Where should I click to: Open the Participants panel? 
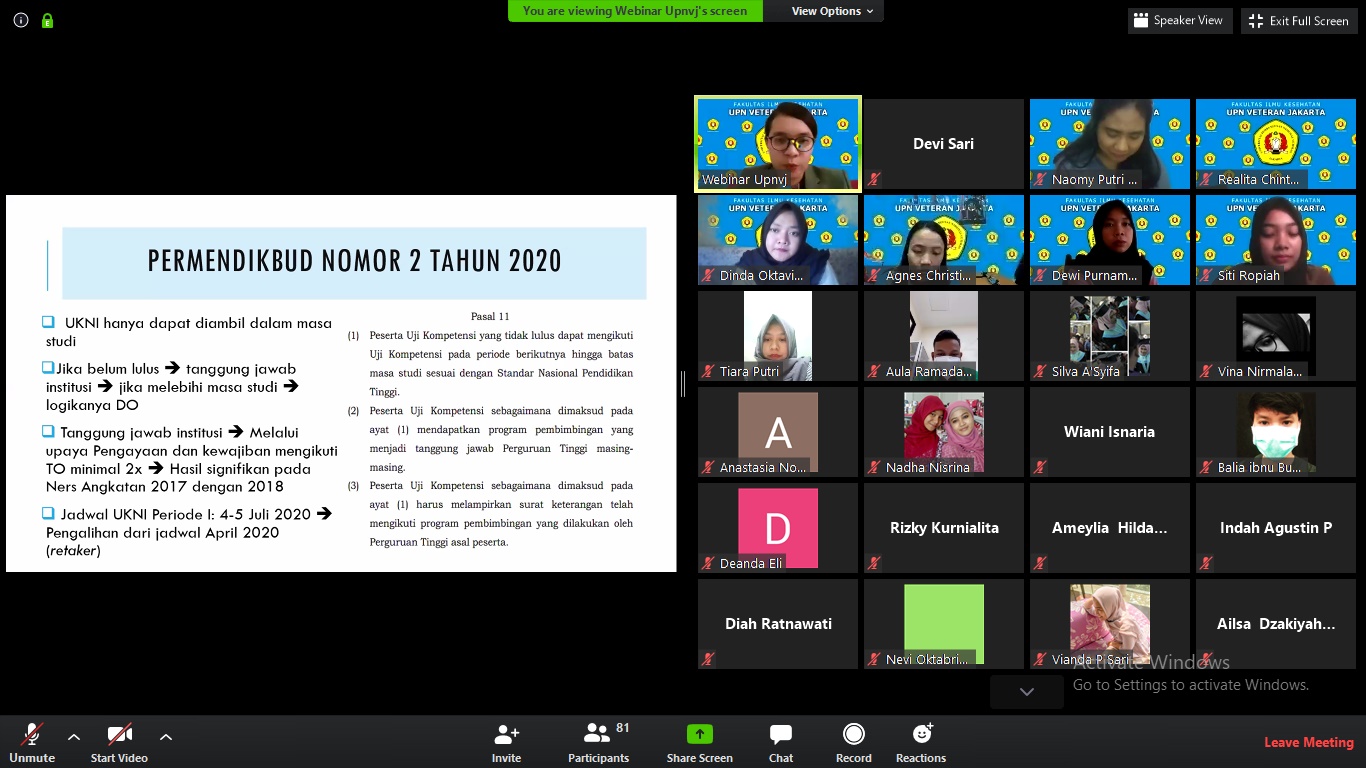point(598,735)
